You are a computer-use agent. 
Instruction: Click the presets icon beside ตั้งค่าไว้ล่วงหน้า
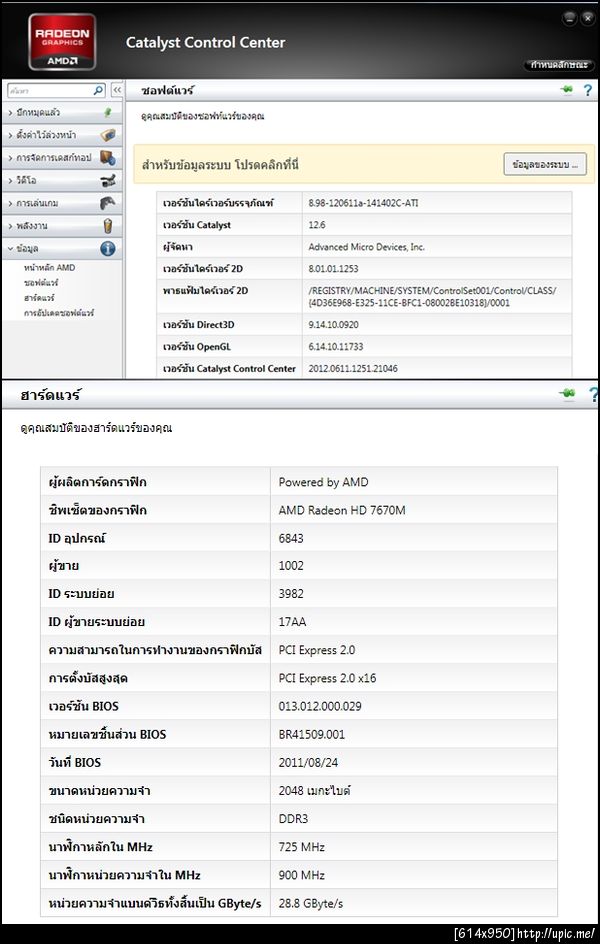pyautogui.click(x=107, y=135)
